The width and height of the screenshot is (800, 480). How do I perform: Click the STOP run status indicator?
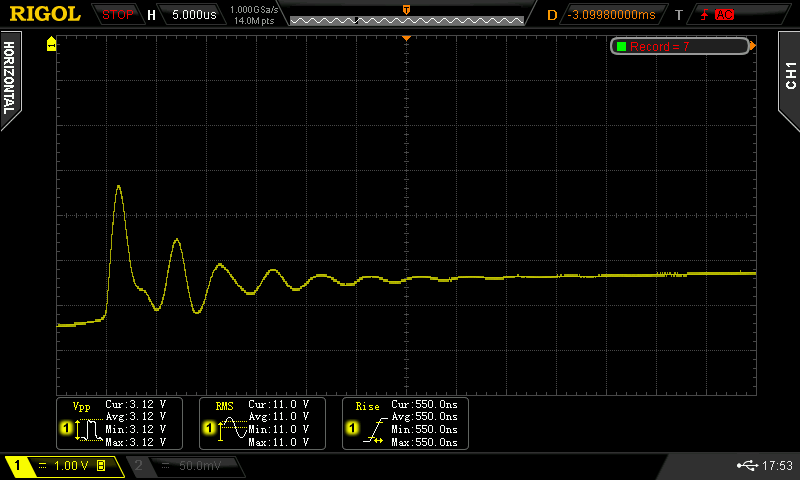tap(117, 15)
